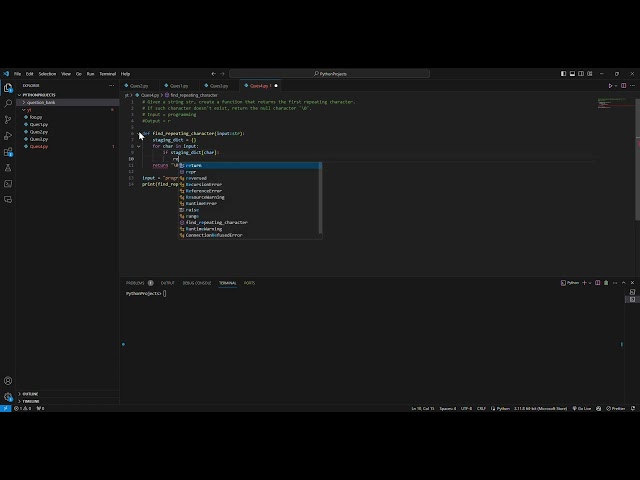Open Ques4.py in the Explorer tree
Screen dimensions: 640x480
[x=68, y=147]
